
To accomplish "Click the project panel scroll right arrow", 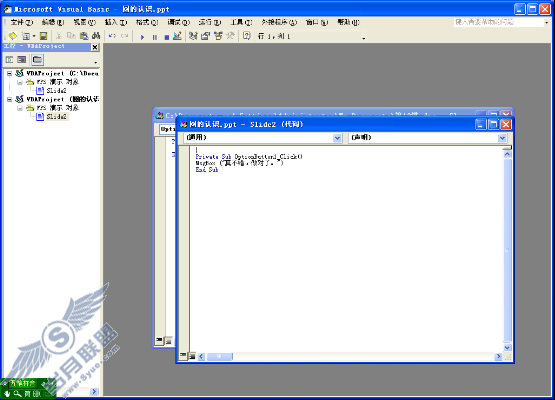I will [94, 391].
